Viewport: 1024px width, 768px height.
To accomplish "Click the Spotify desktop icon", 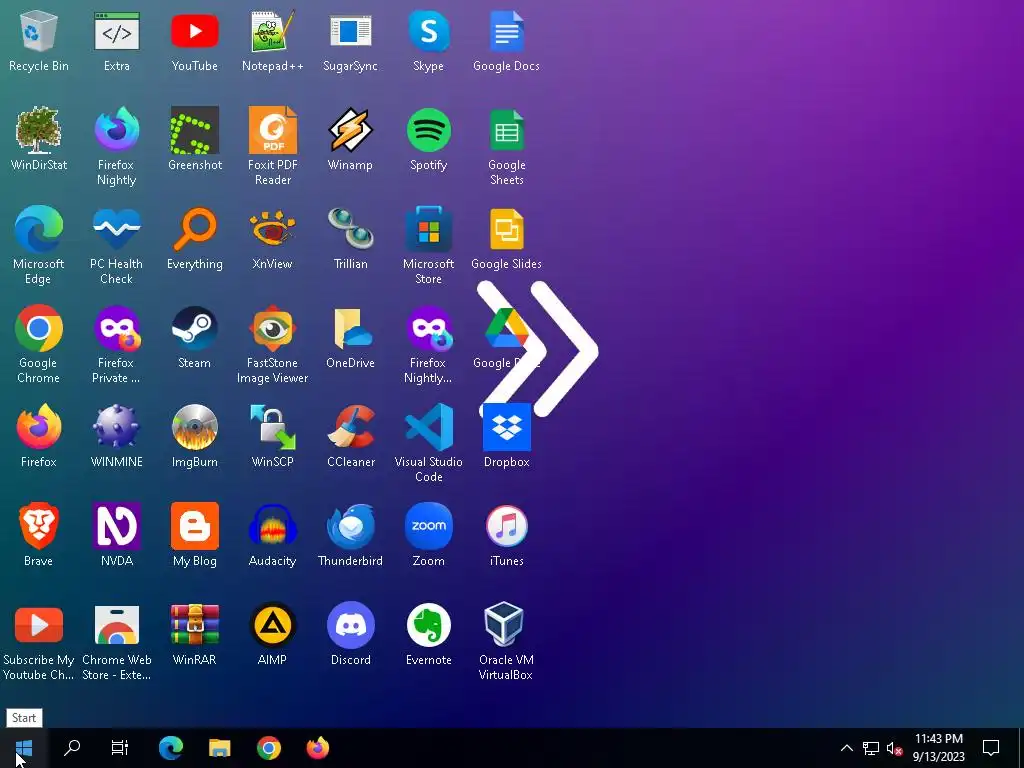I will tap(428, 130).
